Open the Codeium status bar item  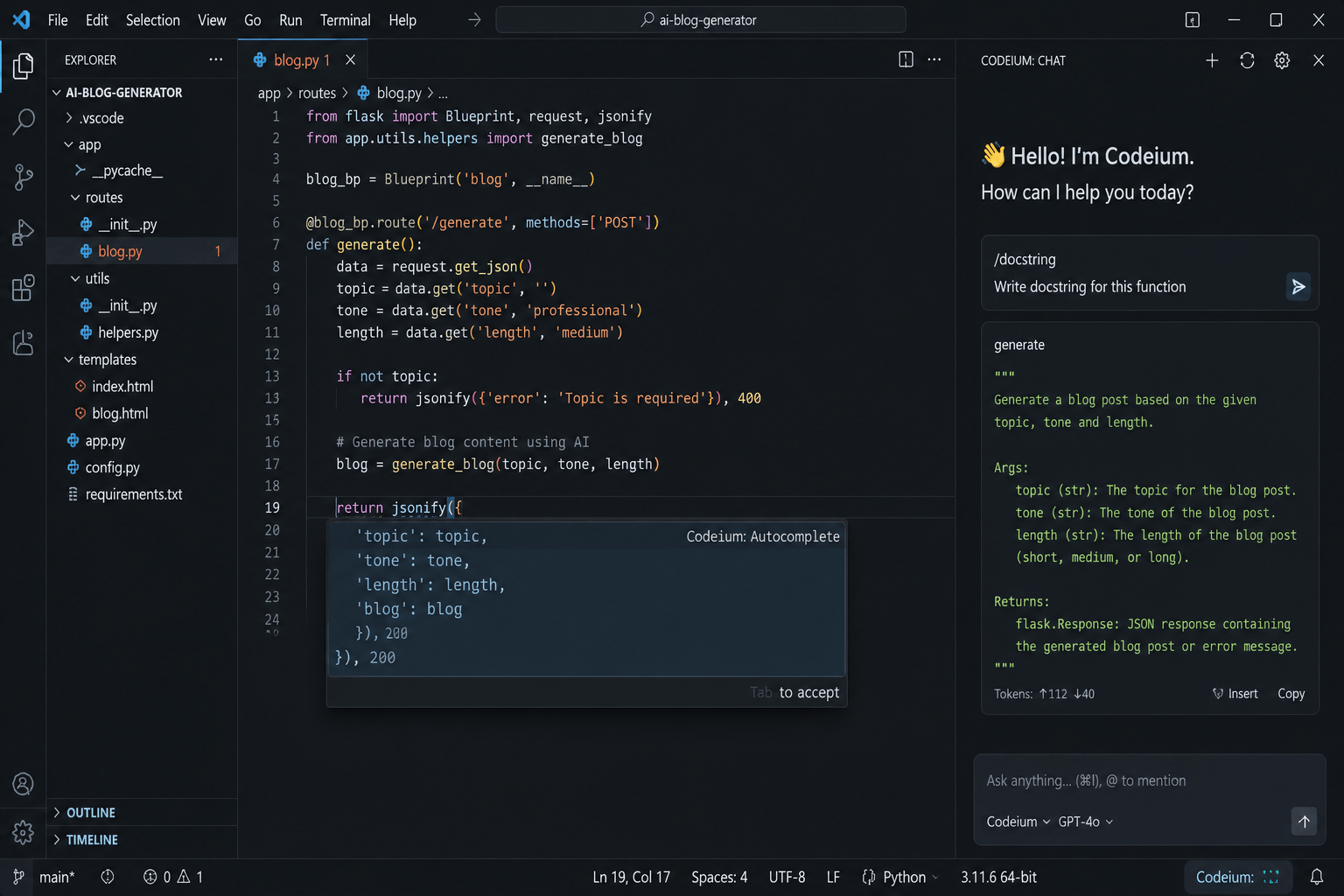click(1237, 877)
